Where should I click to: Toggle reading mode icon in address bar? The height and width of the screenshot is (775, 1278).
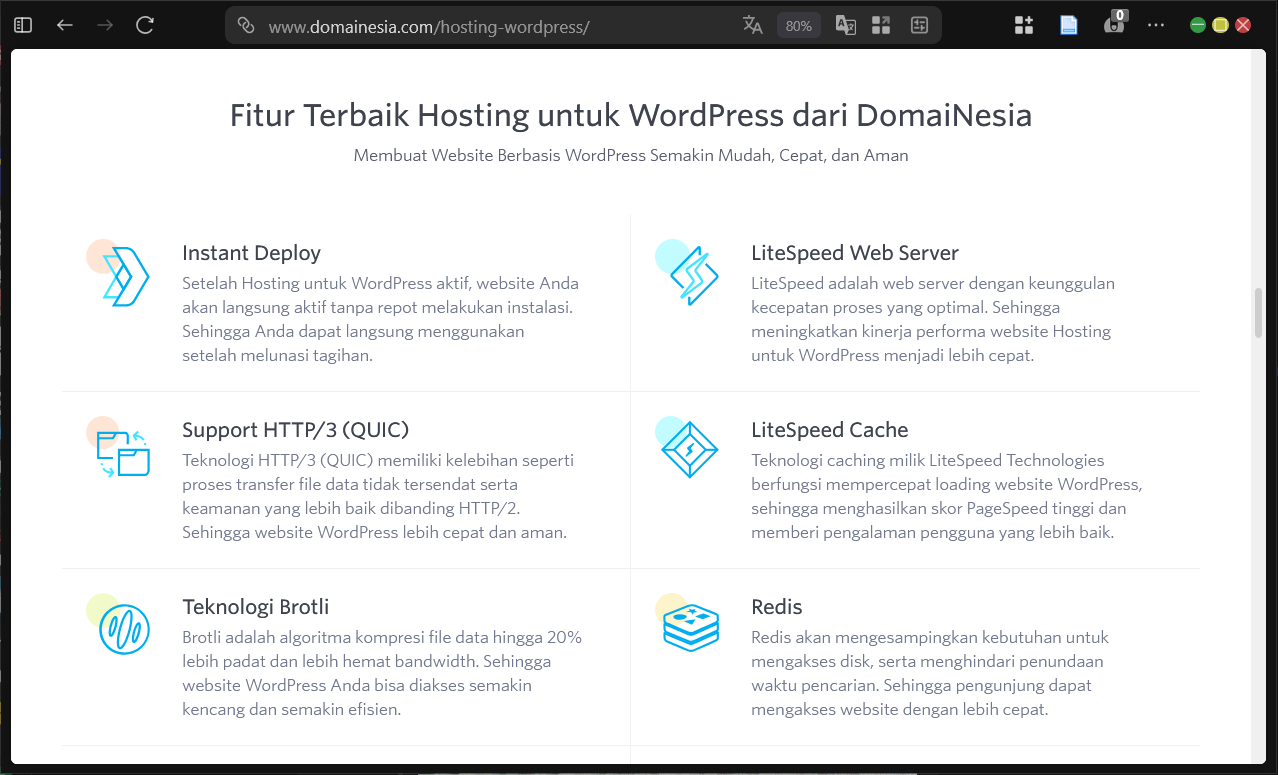coord(845,25)
